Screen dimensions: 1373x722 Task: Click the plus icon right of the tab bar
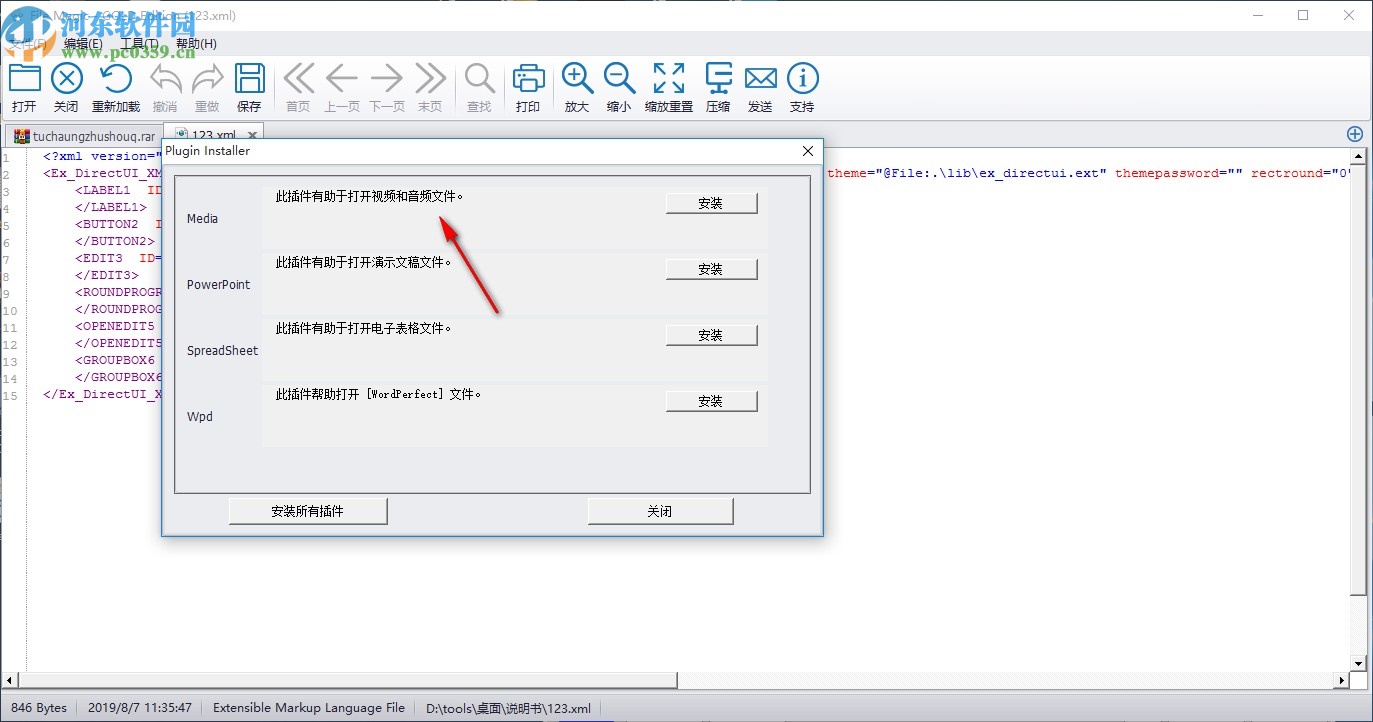pos(1355,134)
